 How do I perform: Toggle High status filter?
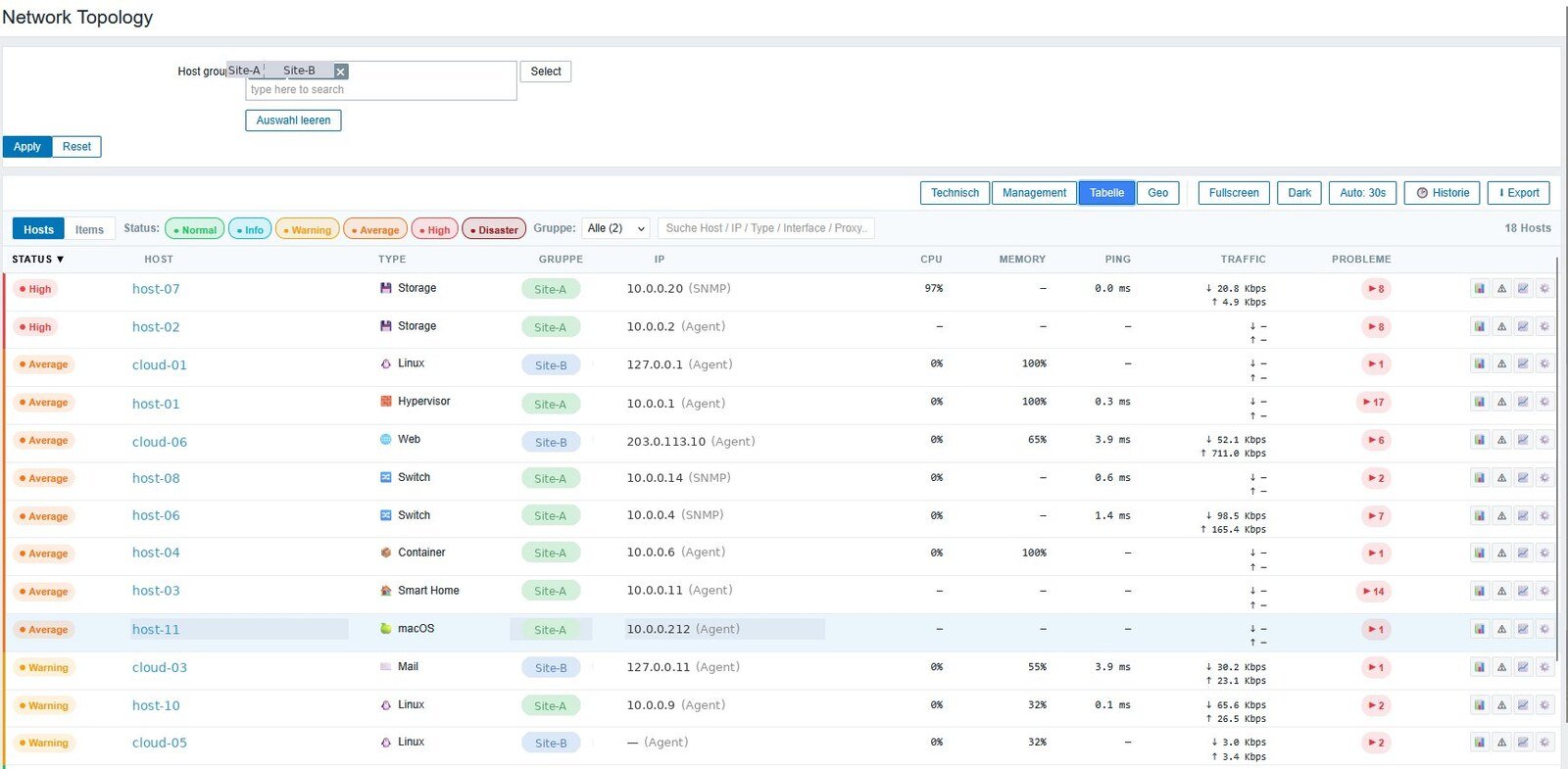[x=435, y=229]
